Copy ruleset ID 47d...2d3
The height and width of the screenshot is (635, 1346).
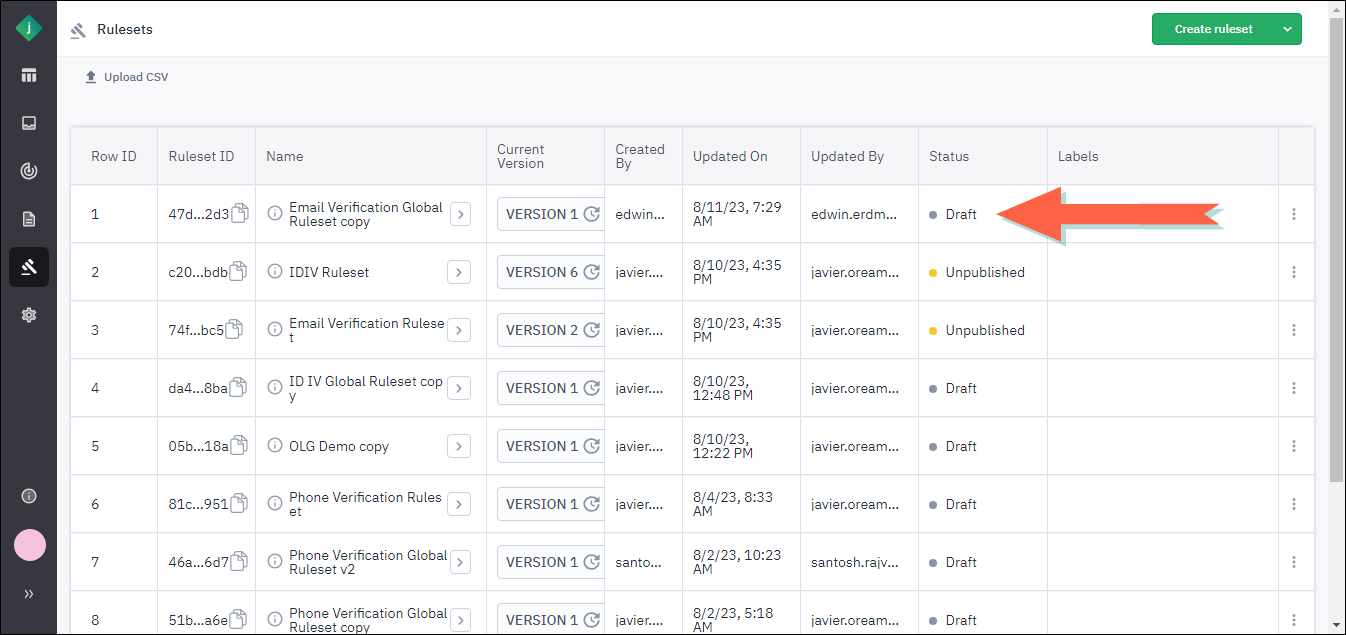[238, 214]
